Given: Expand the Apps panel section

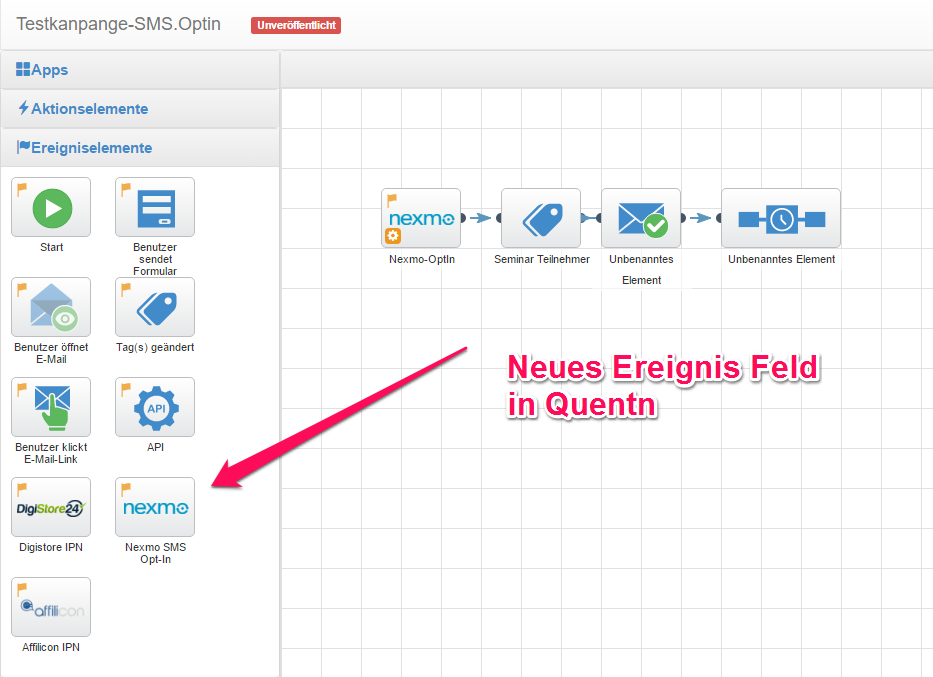Looking at the screenshot, I should [140, 70].
